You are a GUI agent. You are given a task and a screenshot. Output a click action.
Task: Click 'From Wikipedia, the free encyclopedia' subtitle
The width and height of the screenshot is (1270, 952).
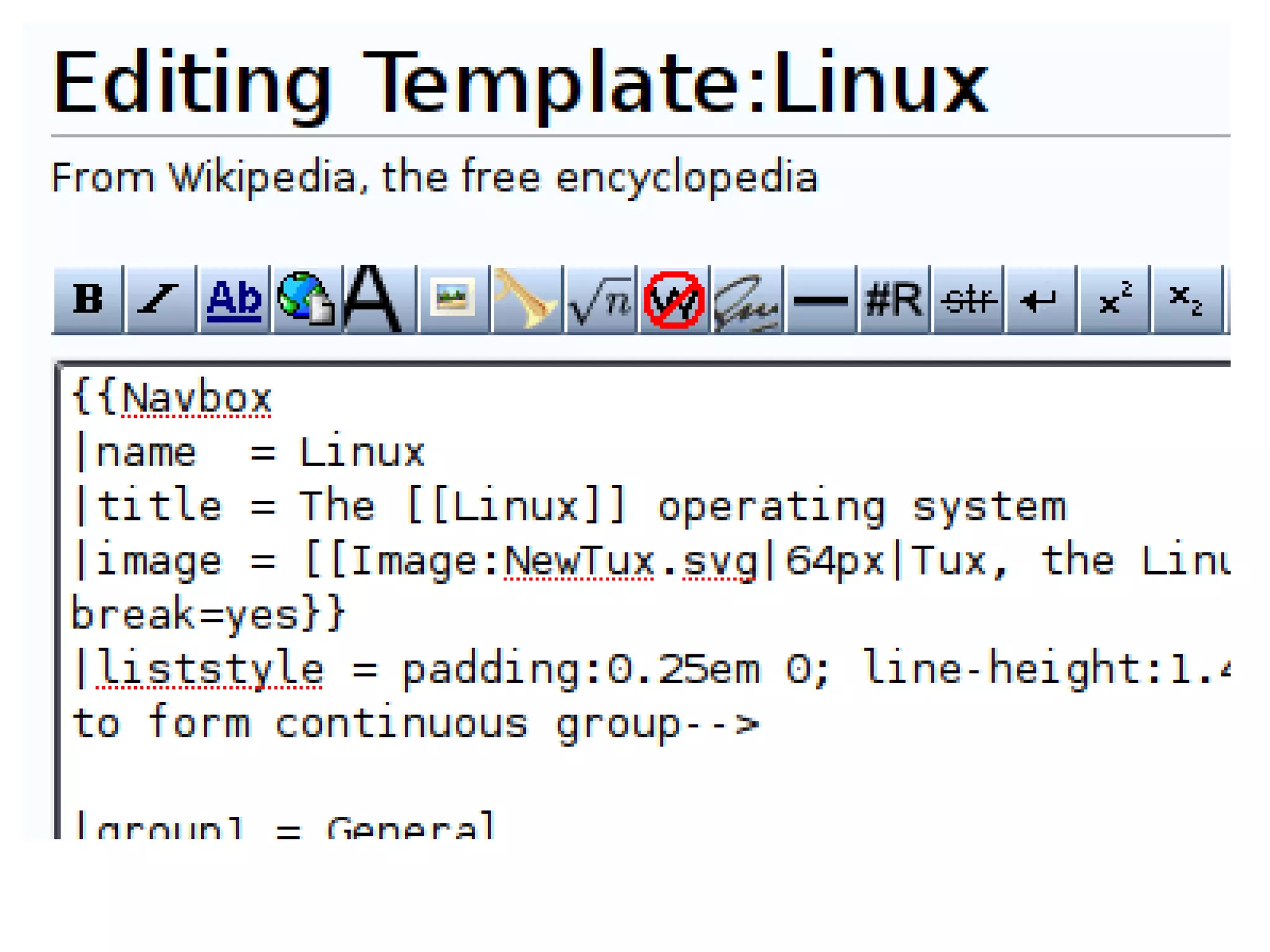tap(434, 178)
